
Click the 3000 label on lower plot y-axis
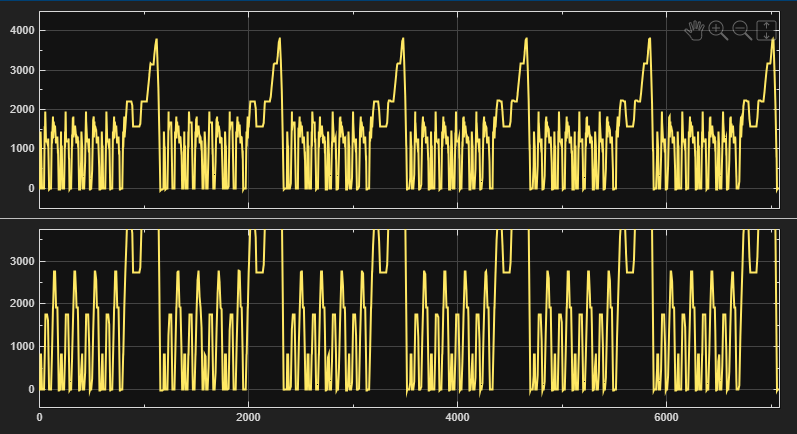coord(22,261)
